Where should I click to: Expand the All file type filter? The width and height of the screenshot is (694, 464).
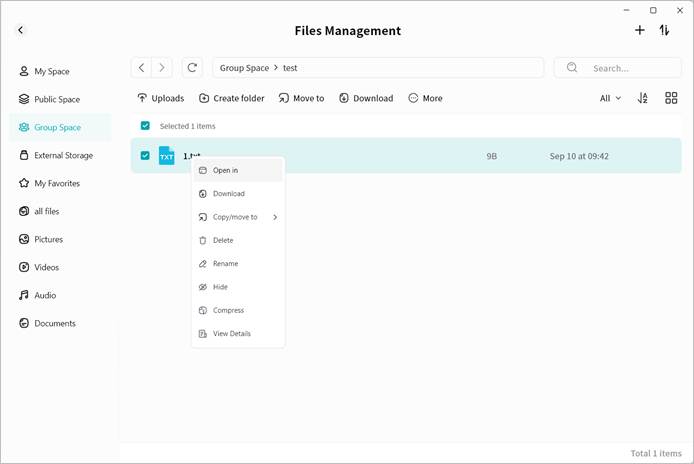pos(610,98)
